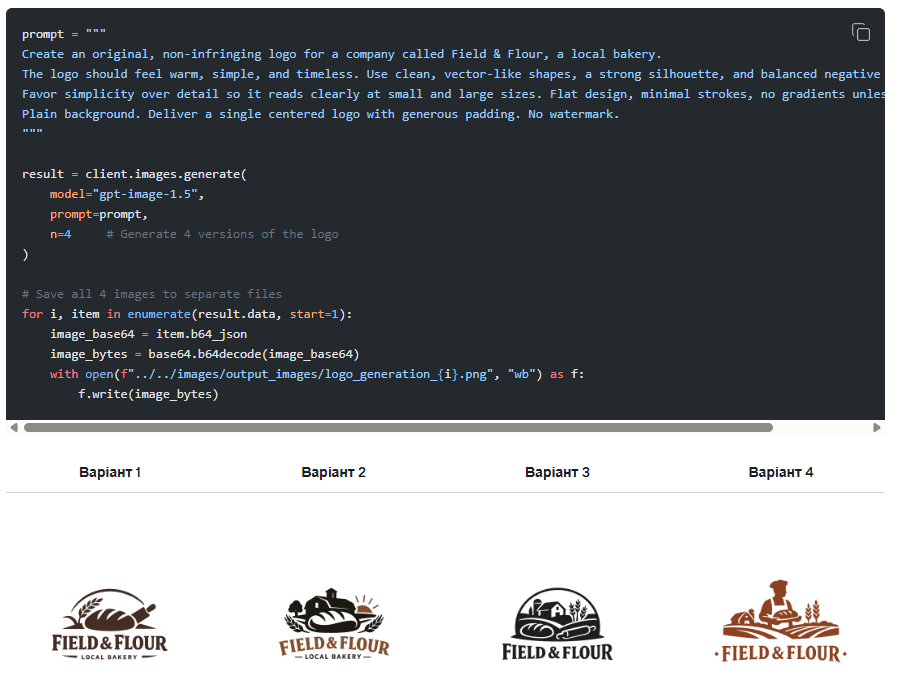Screen dimensions: 903x695
Task: Open the Варіант 2 logo with barn and sunrise
Action: [x=333, y=625]
